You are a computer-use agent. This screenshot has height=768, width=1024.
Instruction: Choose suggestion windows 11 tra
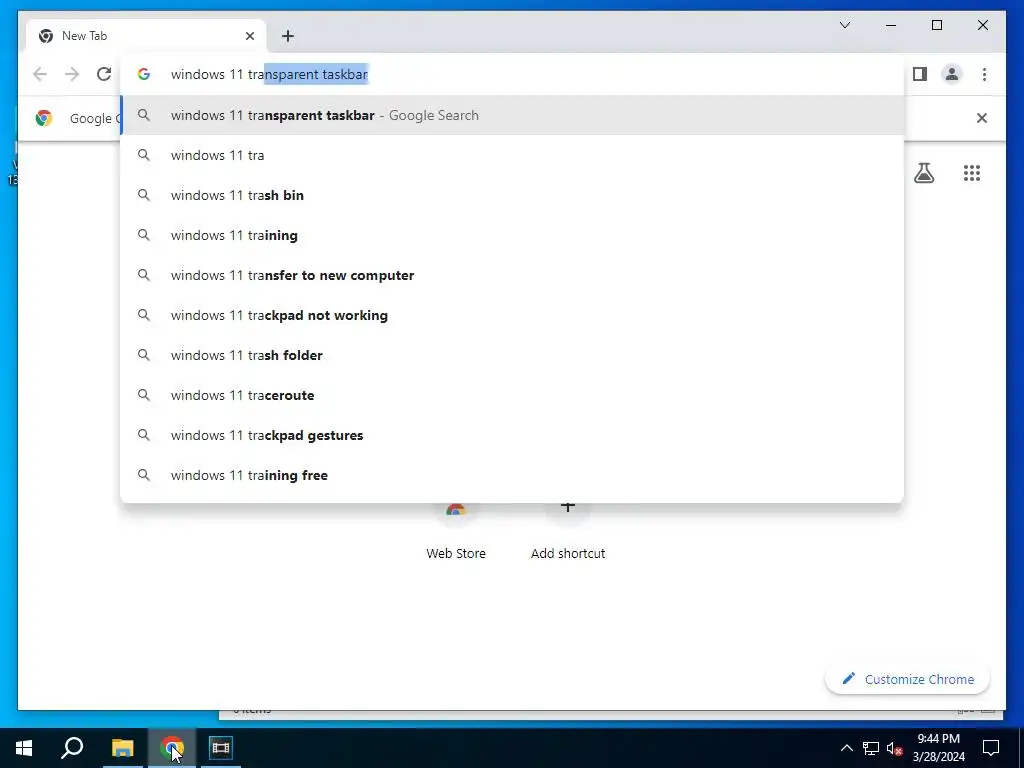coord(513,155)
